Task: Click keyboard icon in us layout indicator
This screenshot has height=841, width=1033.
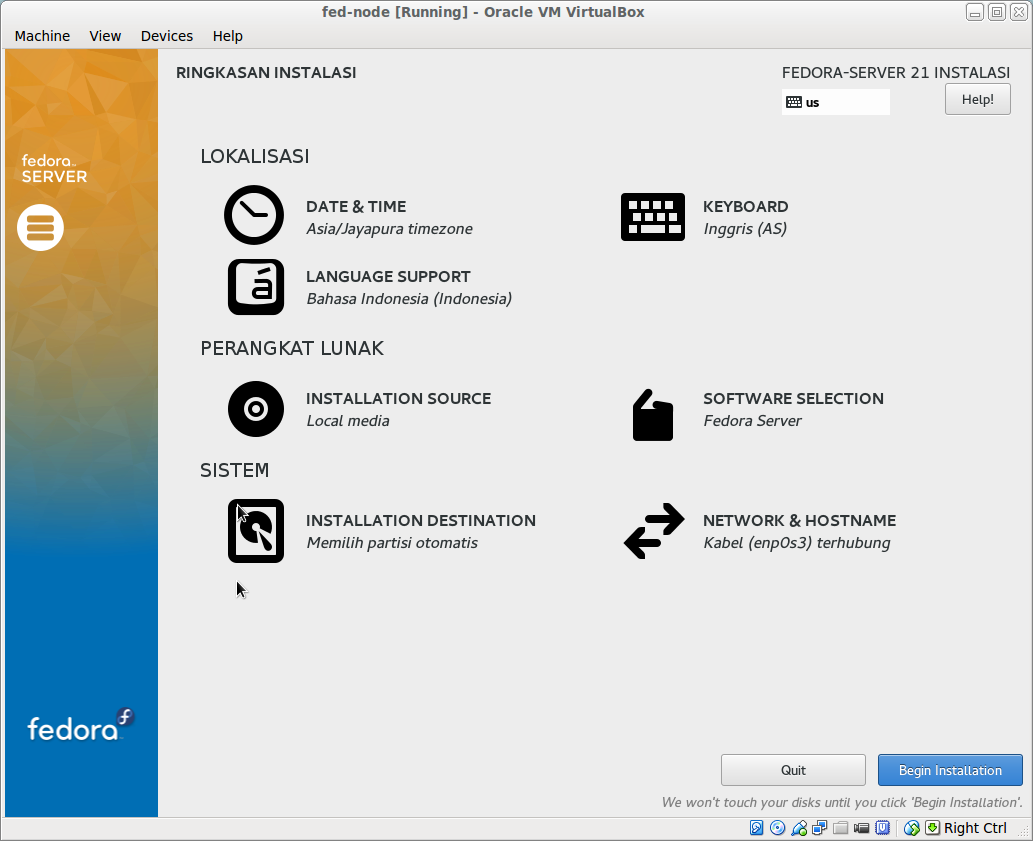Action: coord(794,102)
